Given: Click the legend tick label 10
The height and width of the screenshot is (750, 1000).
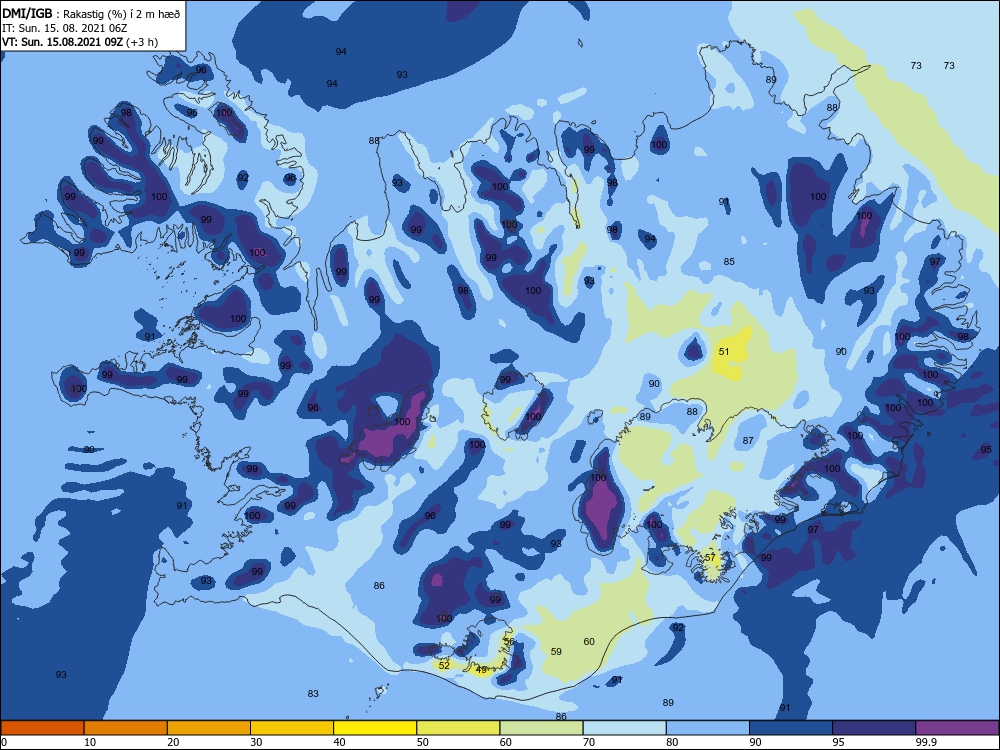Looking at the screenshot, I should (90, 742).
